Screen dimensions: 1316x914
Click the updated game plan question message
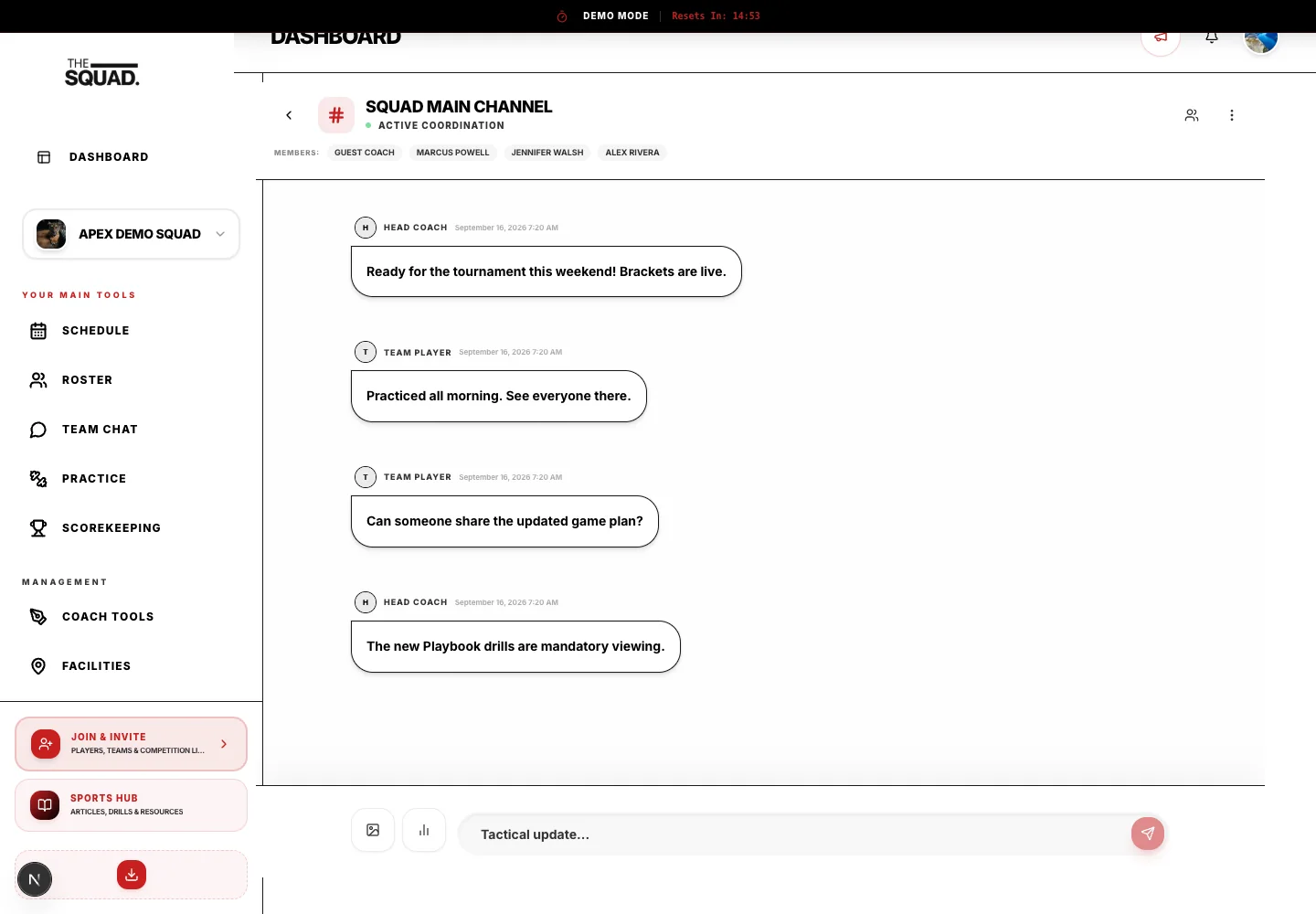coord(504,521)
